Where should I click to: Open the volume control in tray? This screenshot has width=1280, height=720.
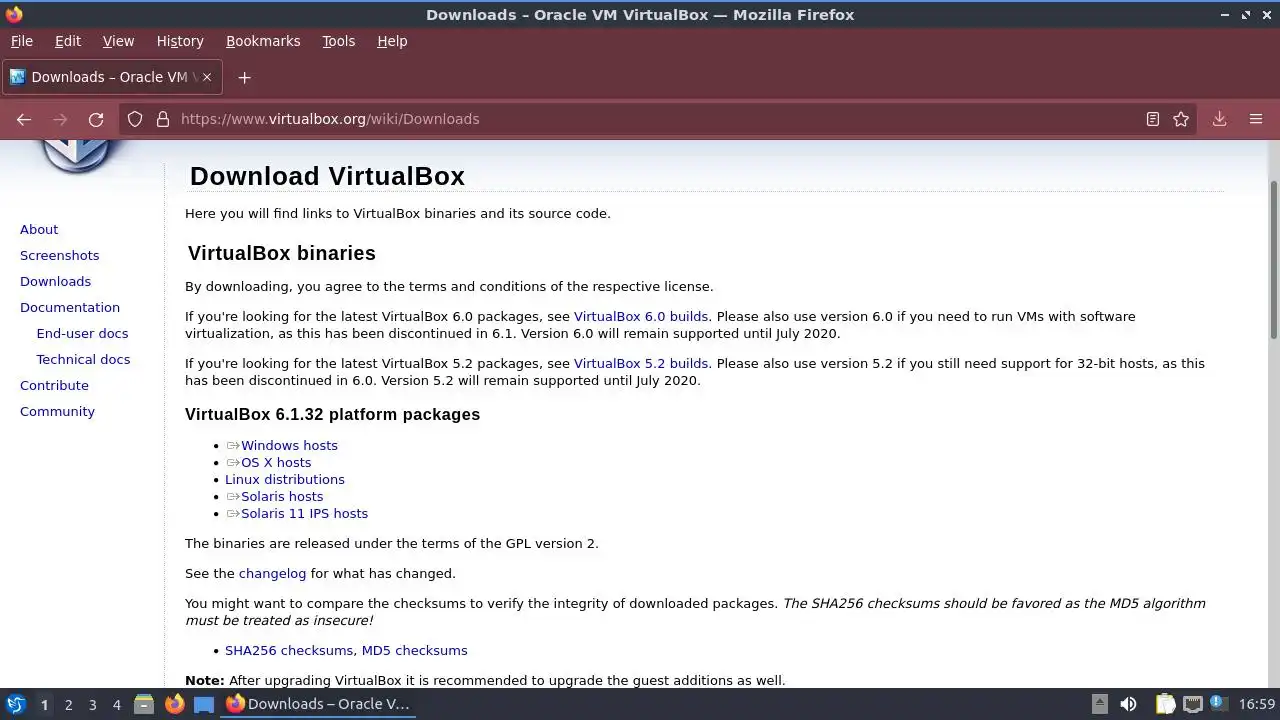[x=1128, y=704]
